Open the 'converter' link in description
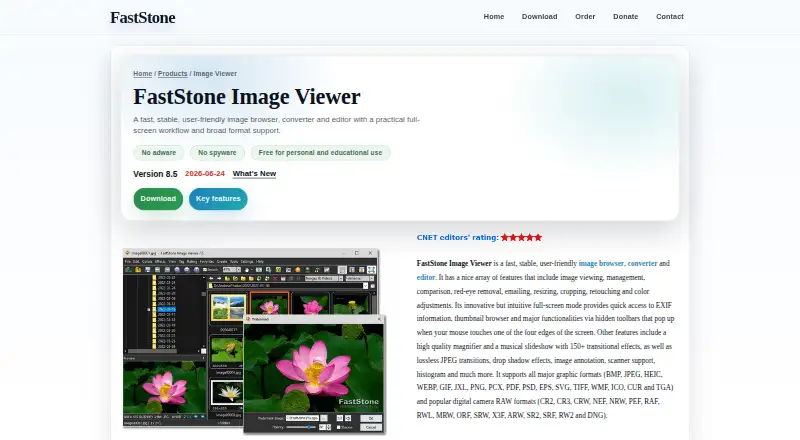 pyautogui.click(x=642, y=263)
